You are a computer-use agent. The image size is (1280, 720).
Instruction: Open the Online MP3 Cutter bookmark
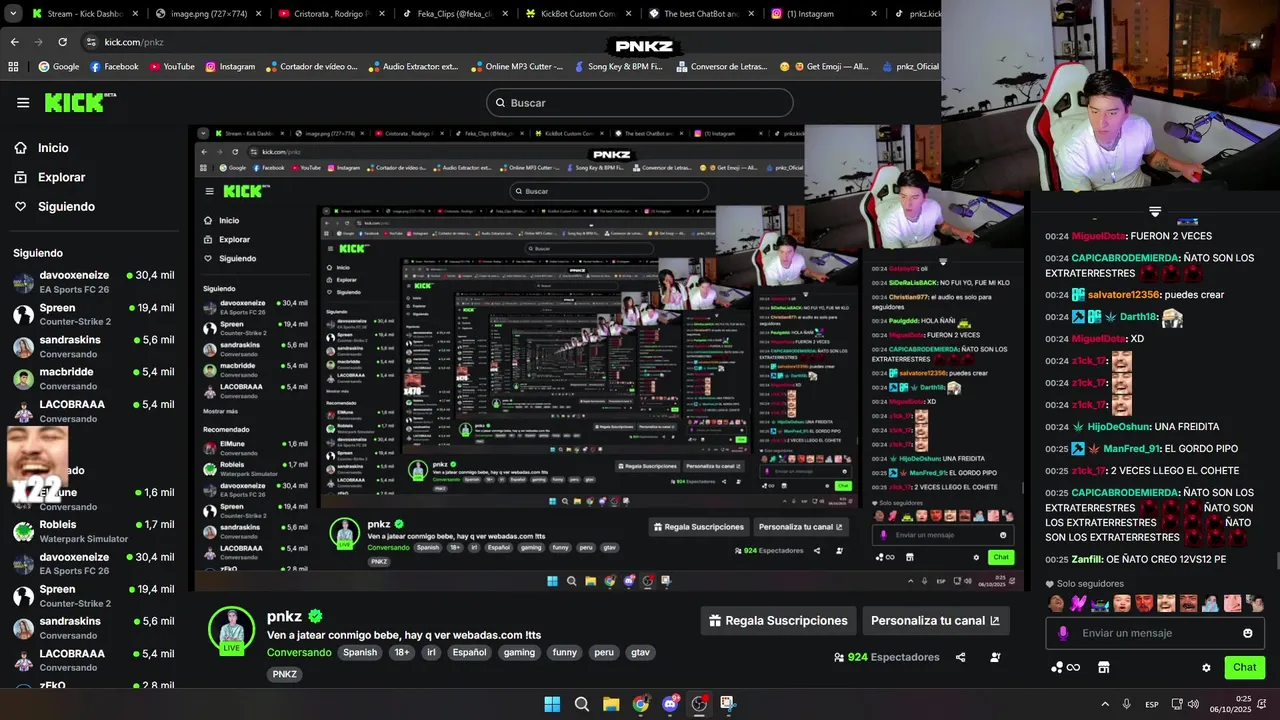point(517,67)
